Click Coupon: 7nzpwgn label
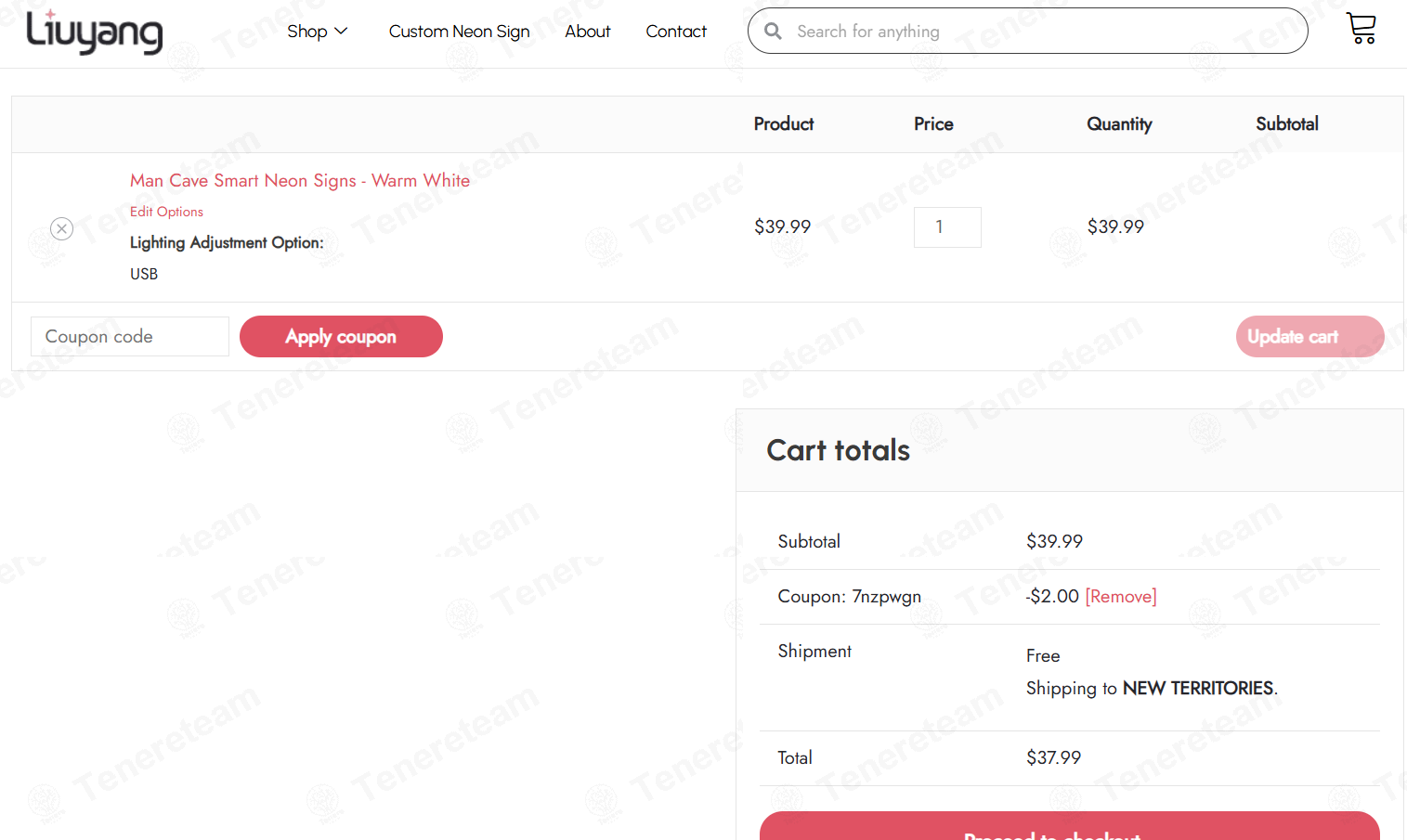This screenshot has height=840, width=1407. [849, 597]
